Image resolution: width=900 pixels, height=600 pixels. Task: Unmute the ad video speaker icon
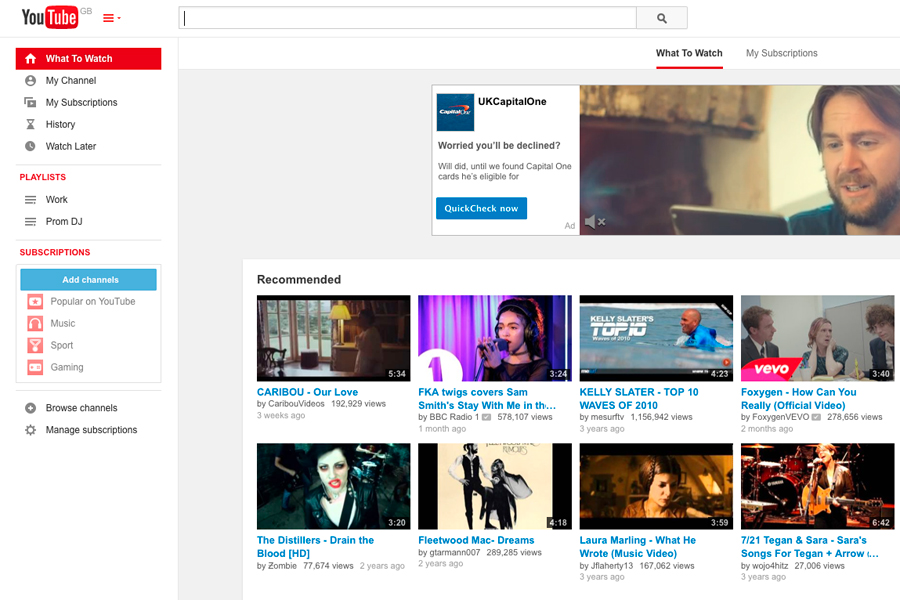(x=595, y=221)
